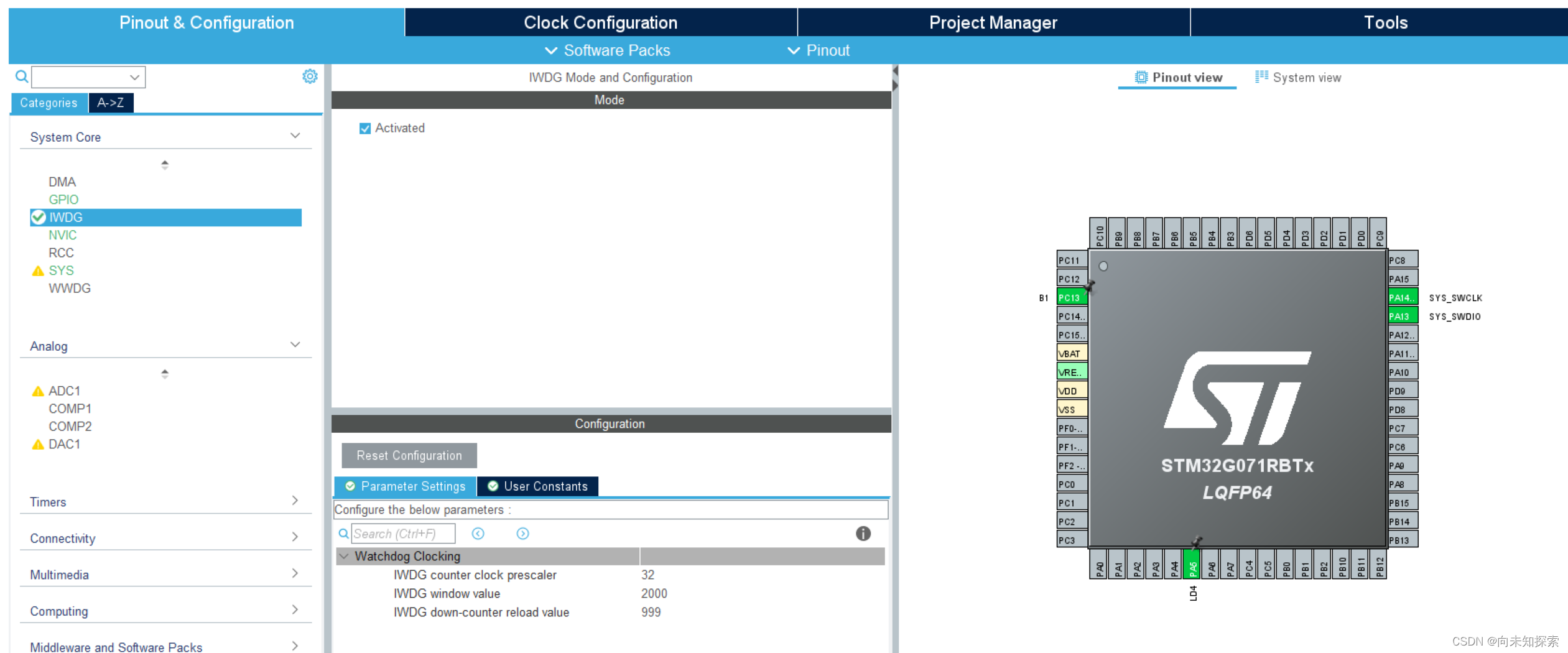The image size is (1568, 653).
Task: Select Pinout view
Action: pyautogui.click(x=1177, y=77)
